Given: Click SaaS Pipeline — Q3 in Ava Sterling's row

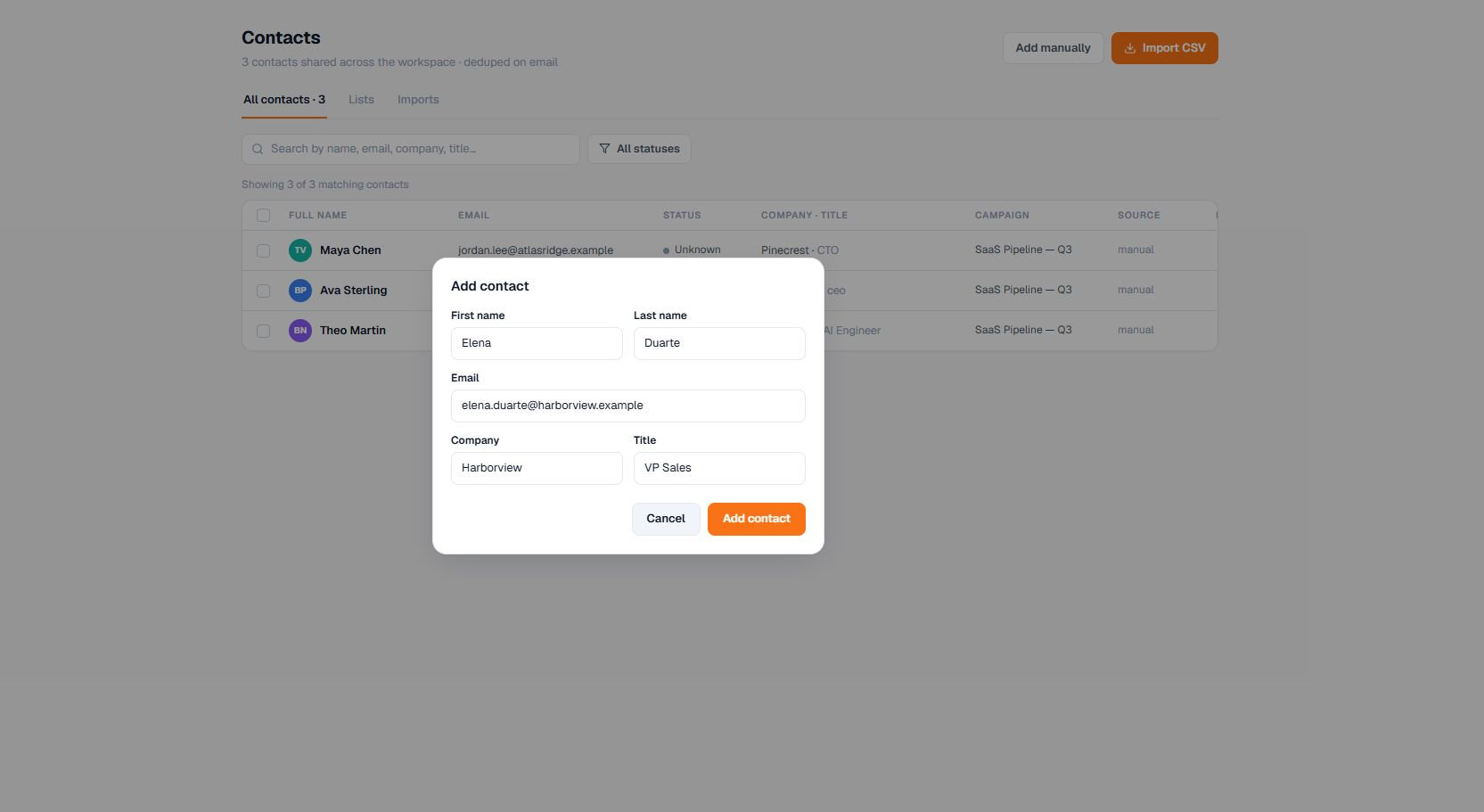Looking at the screenshot, I should click(1023, 290).
